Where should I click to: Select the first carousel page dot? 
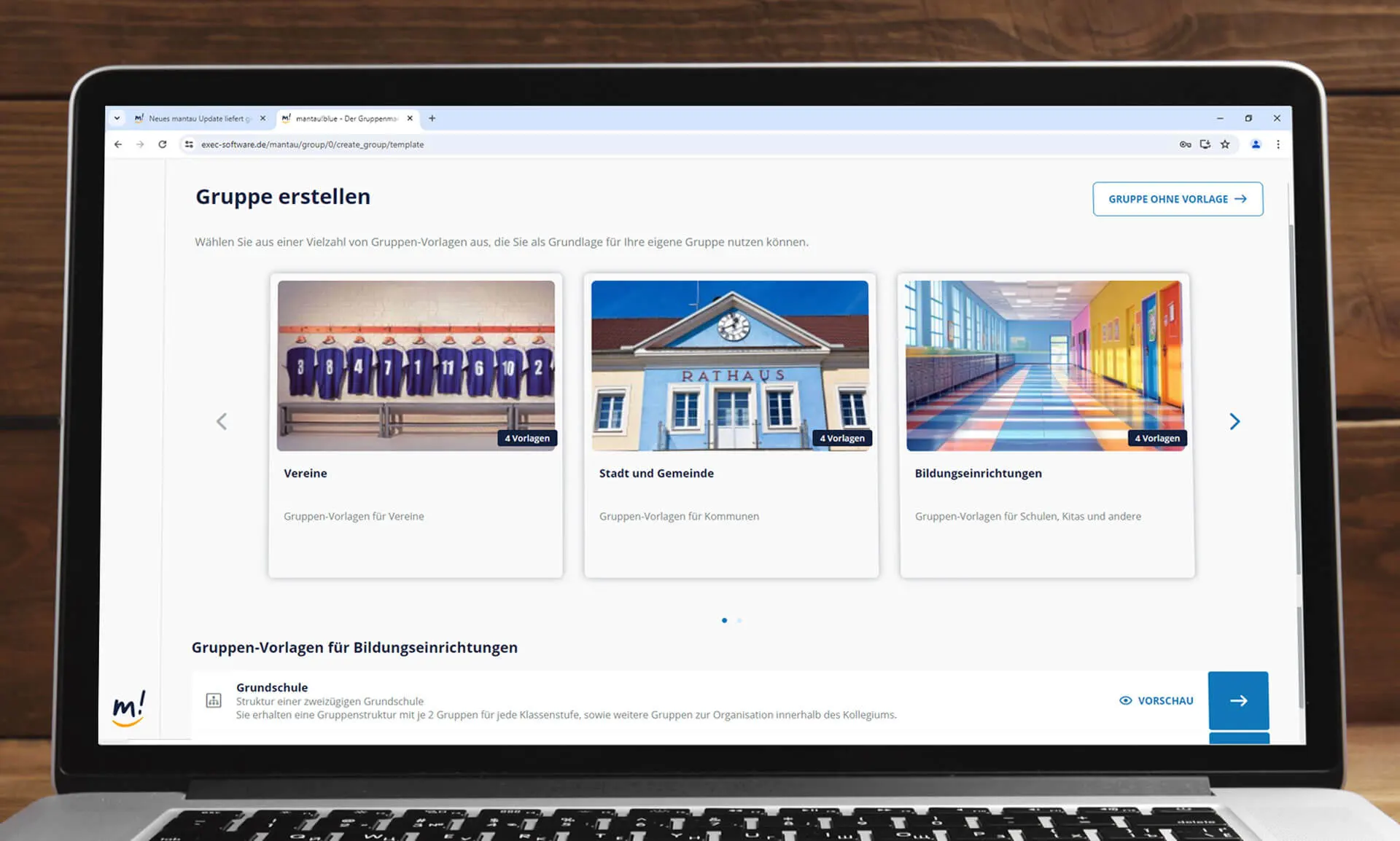[x=724, y=620]
